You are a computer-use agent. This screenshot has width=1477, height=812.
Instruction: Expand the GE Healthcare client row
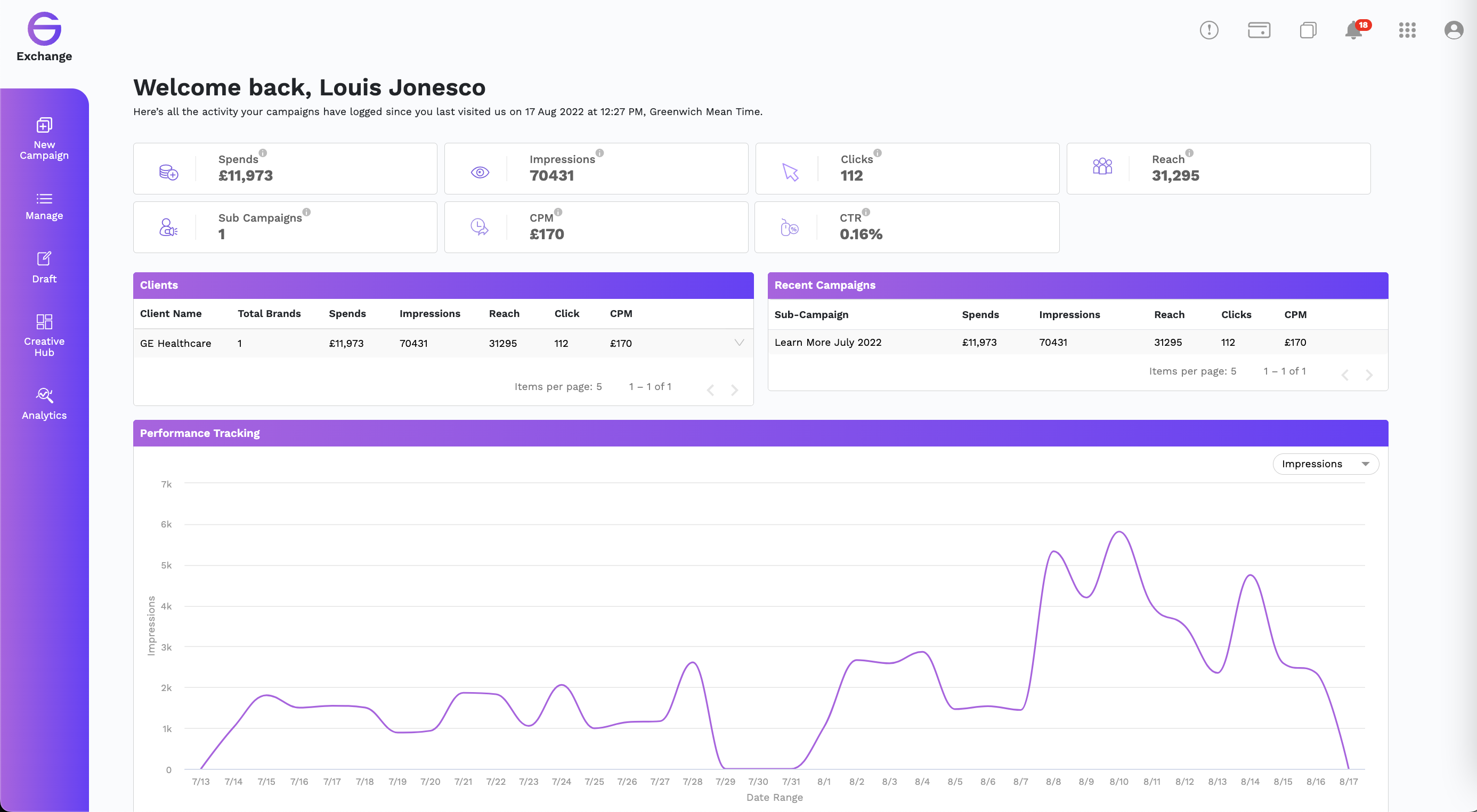coord(739,343)
